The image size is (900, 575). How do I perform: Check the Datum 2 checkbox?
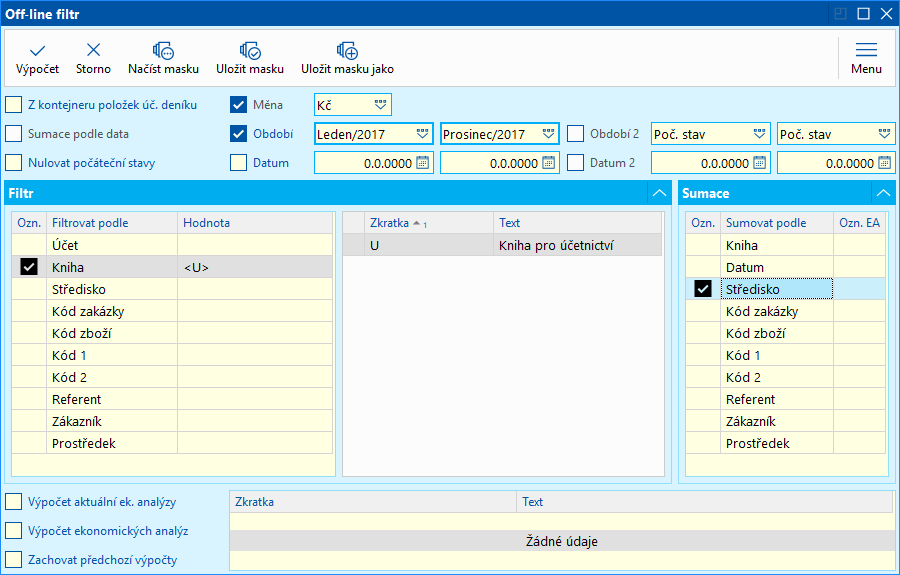pyautogui.click(x=575, y=163)
